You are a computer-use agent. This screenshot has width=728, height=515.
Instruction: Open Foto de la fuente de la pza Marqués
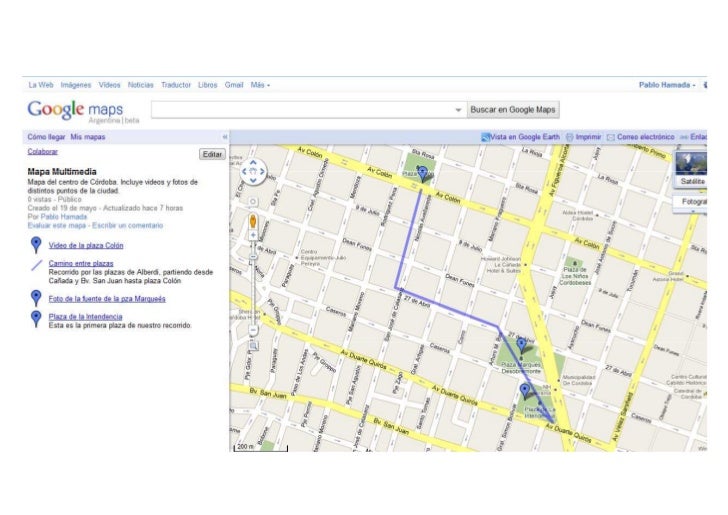pyautogui.click(x=107, y=299)
